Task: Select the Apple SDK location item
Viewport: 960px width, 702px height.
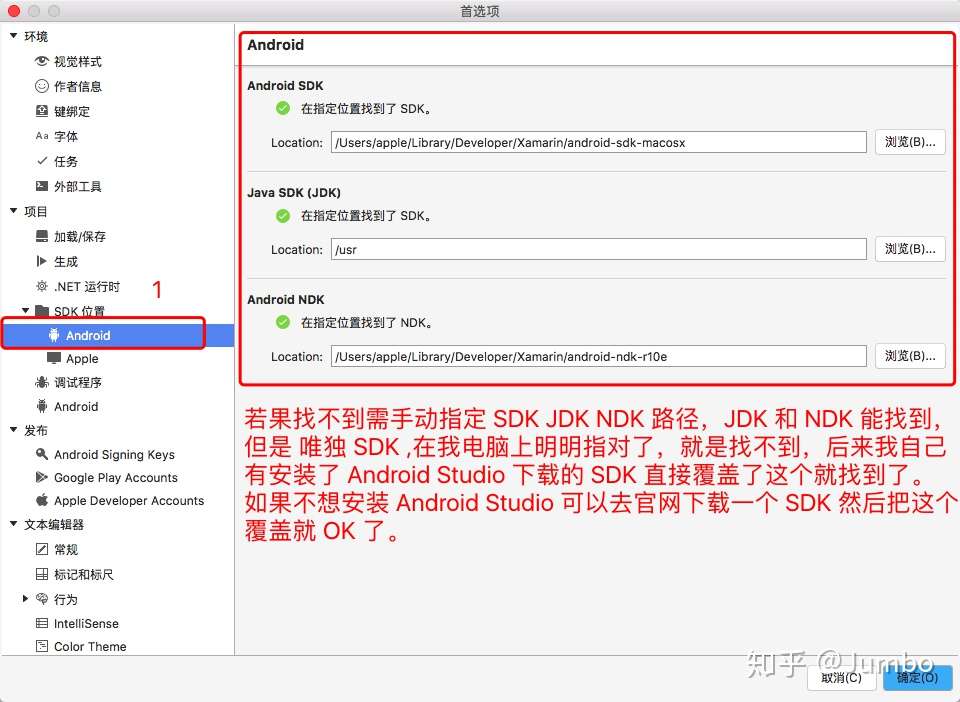Action: (82, 358)
